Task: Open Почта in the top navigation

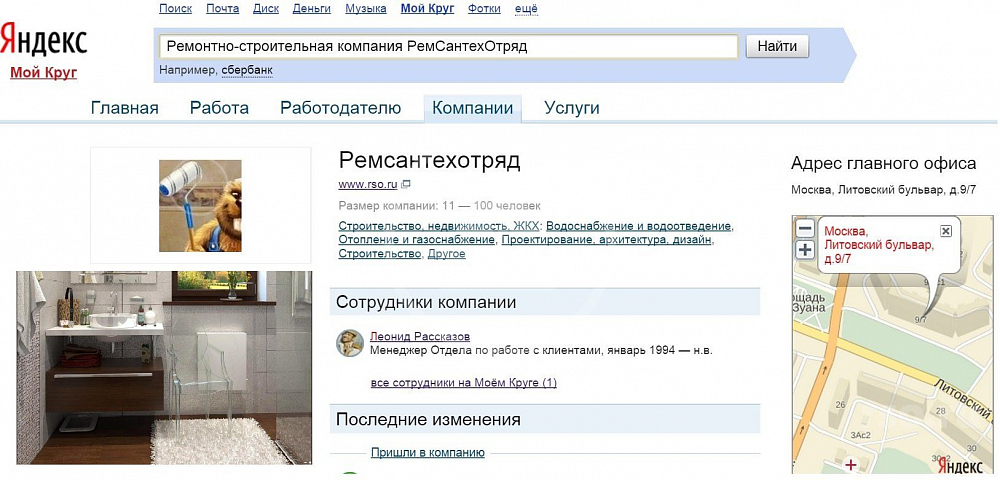Action: click(x=223, y=8)
